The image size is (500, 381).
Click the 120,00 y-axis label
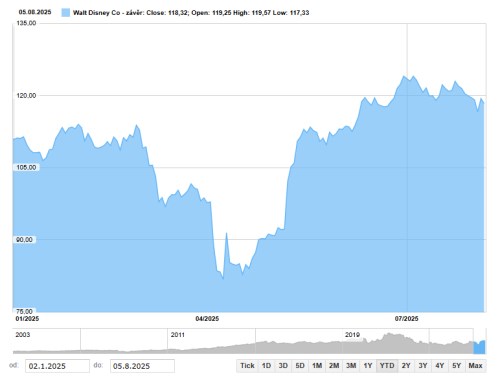(x=26, y=96)
